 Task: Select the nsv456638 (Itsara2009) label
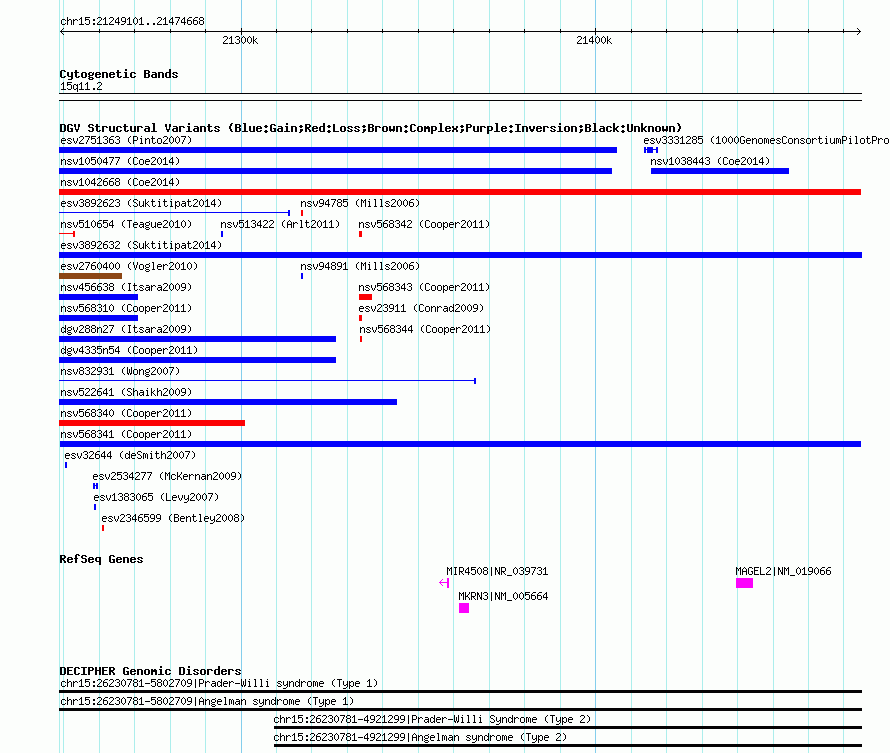[x=126, y=287]
